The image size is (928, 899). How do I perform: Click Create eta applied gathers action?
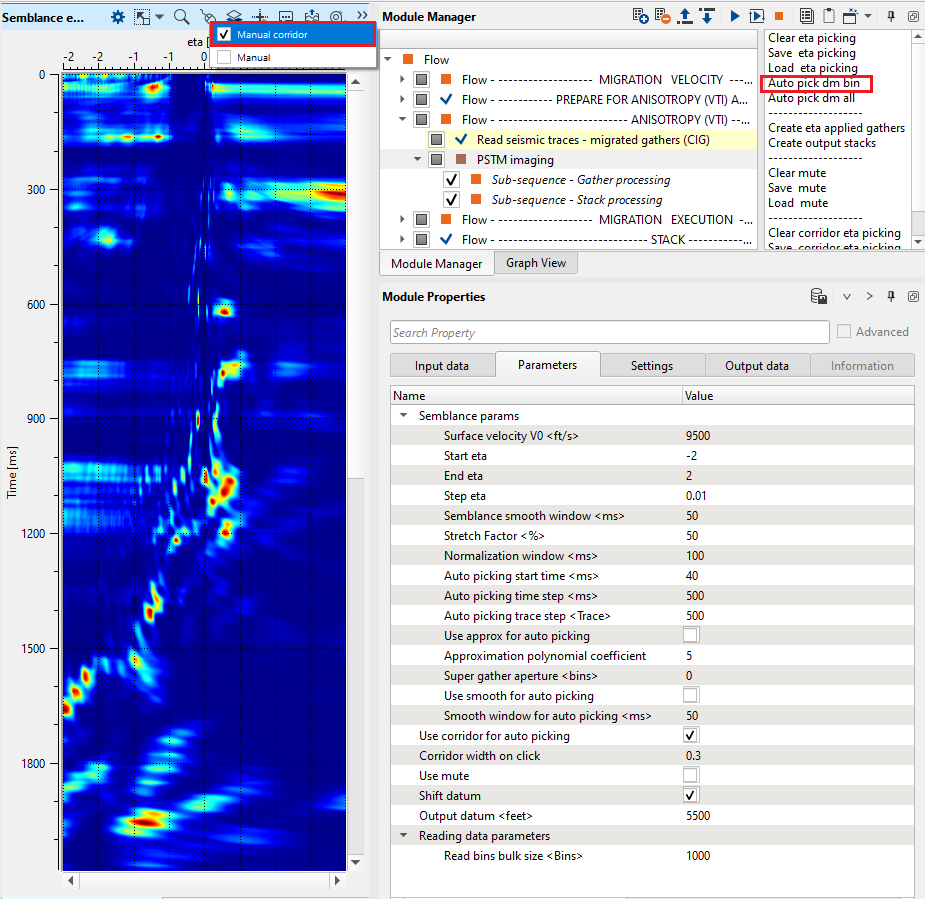click(x=835, y=128)
